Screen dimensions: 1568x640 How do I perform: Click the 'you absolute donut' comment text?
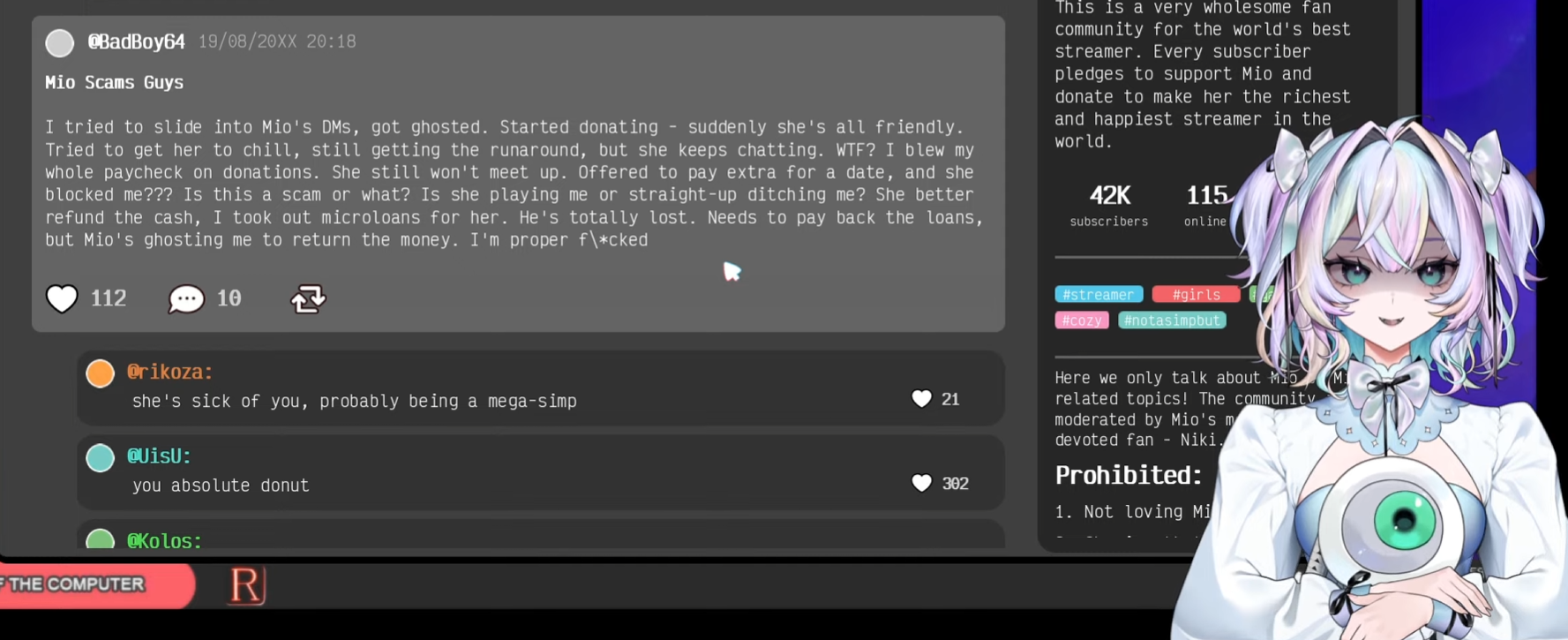tap(221, 486)
